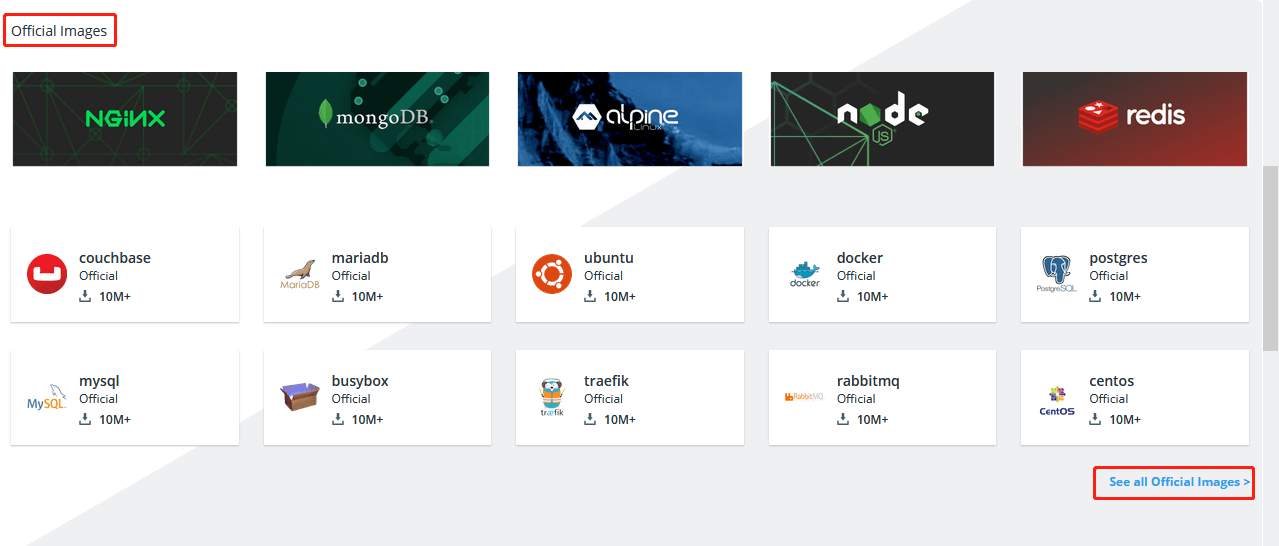
Task: Click the download icon on centos card
Action: point(1095,419)
